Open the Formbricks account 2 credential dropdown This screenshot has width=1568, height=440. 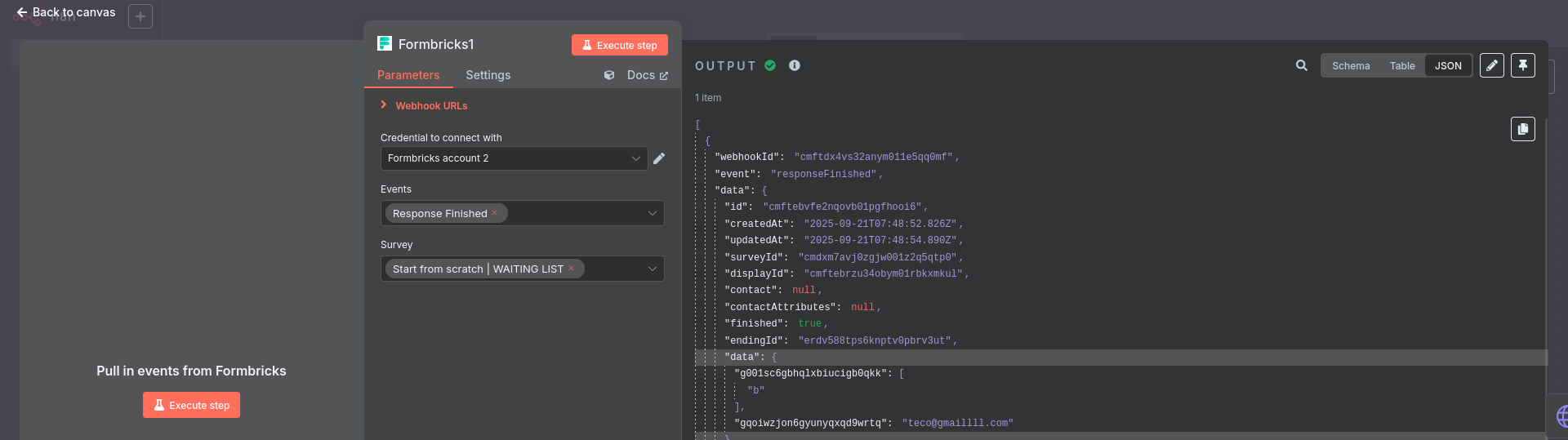point(514,158)
